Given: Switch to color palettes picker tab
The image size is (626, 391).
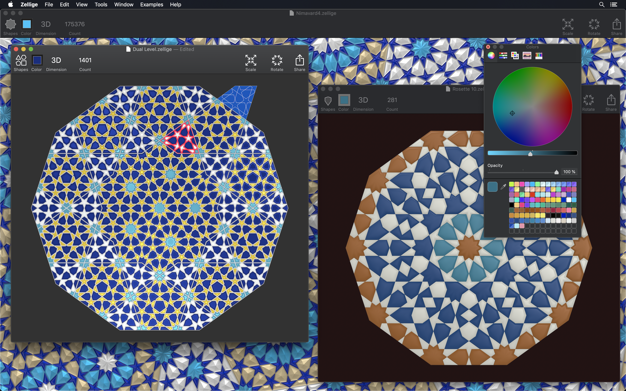Looking at the screenshot, I should coord(515,56).
